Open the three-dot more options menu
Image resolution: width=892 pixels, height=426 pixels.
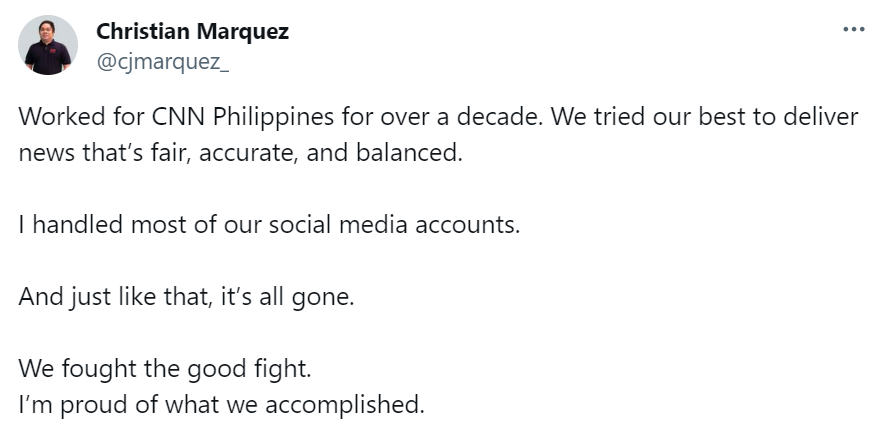(853, 30)
